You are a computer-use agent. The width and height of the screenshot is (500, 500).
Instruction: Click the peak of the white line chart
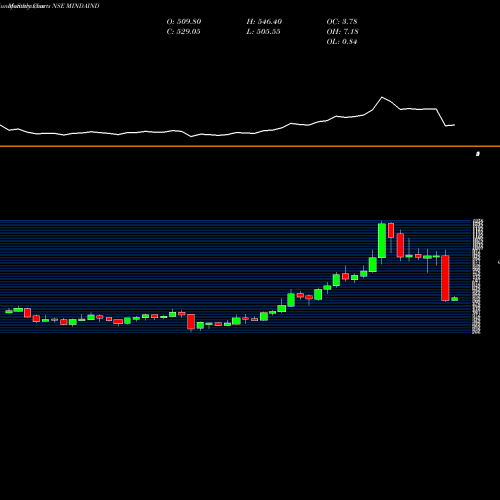pos(382,97)
